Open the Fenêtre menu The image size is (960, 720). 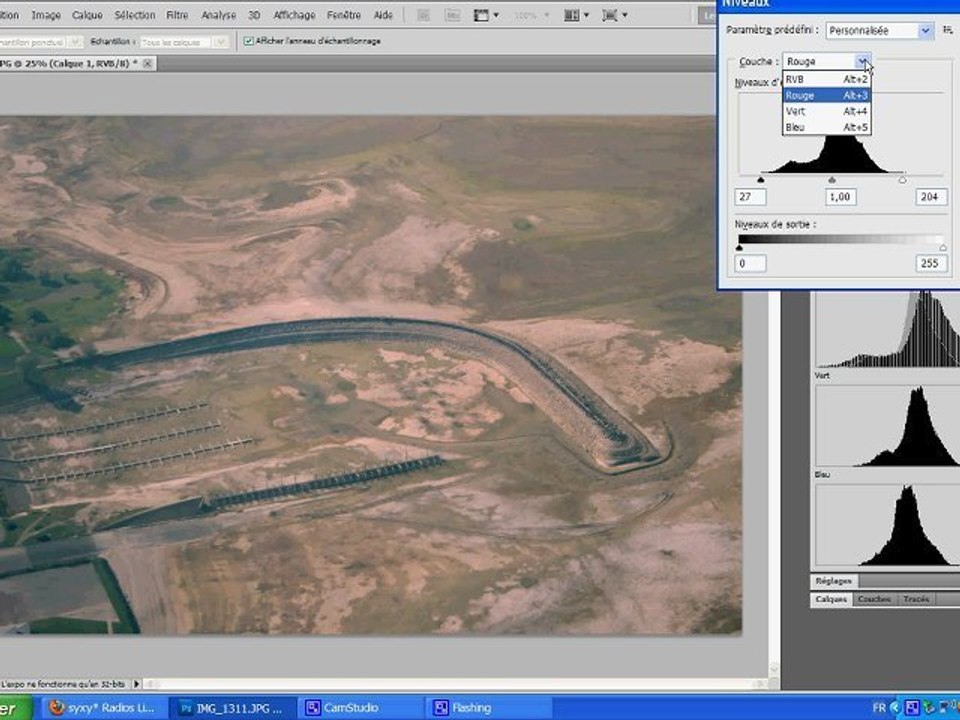pyautogui.click(x=343, y=15)
